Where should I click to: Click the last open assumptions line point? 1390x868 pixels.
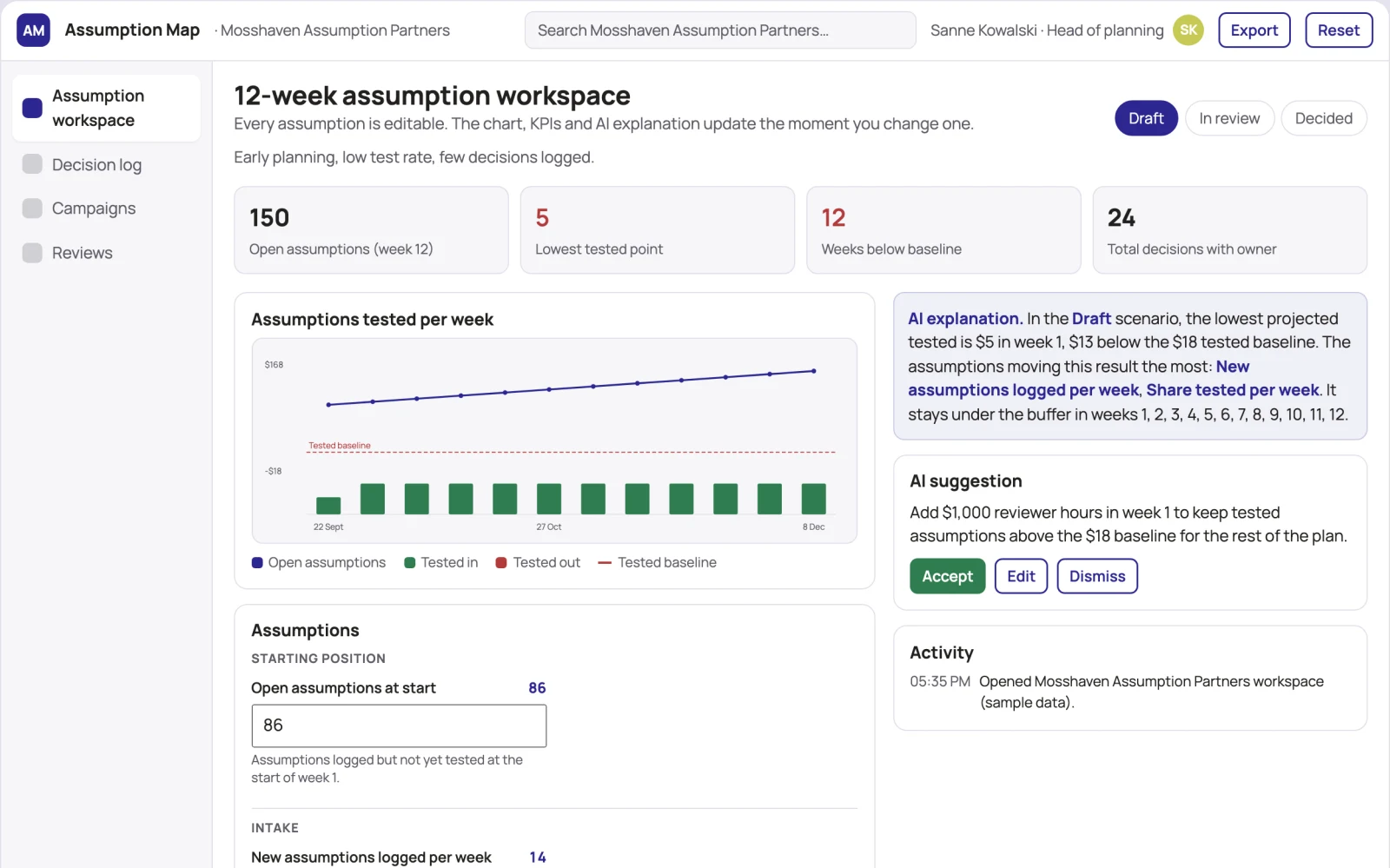[x=814, y=371]
